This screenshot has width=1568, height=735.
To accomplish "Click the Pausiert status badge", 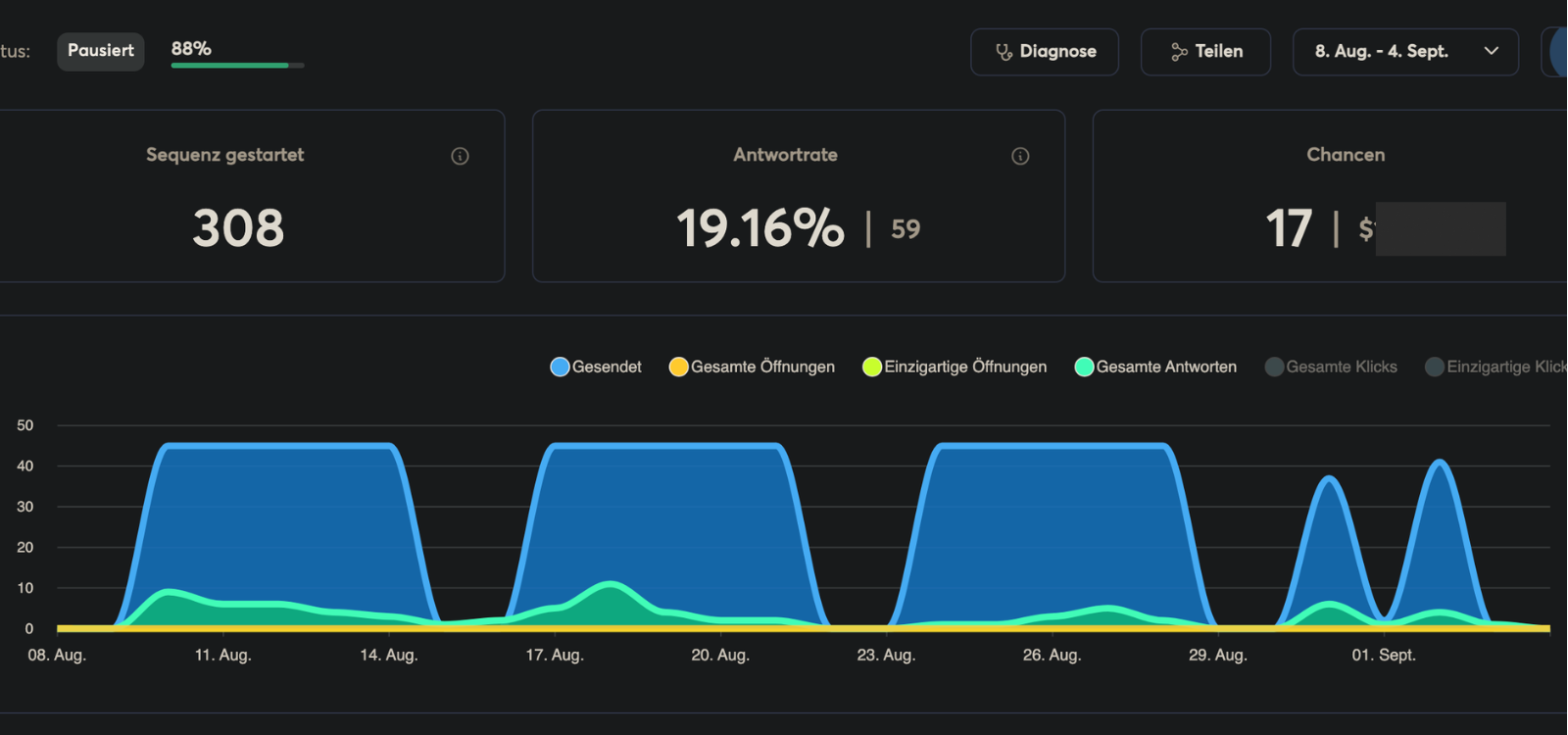I will 101,51.
